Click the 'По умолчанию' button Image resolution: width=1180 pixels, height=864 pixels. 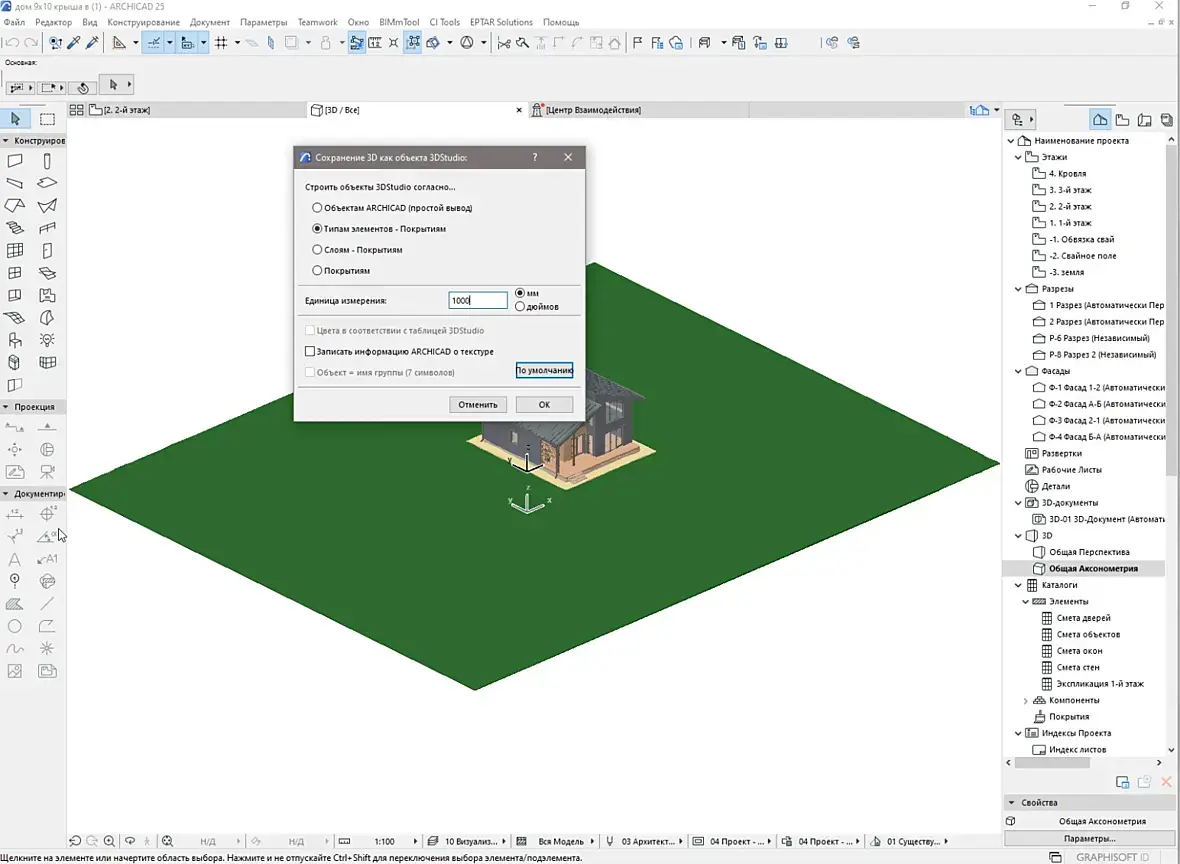(x=544, y=371)
